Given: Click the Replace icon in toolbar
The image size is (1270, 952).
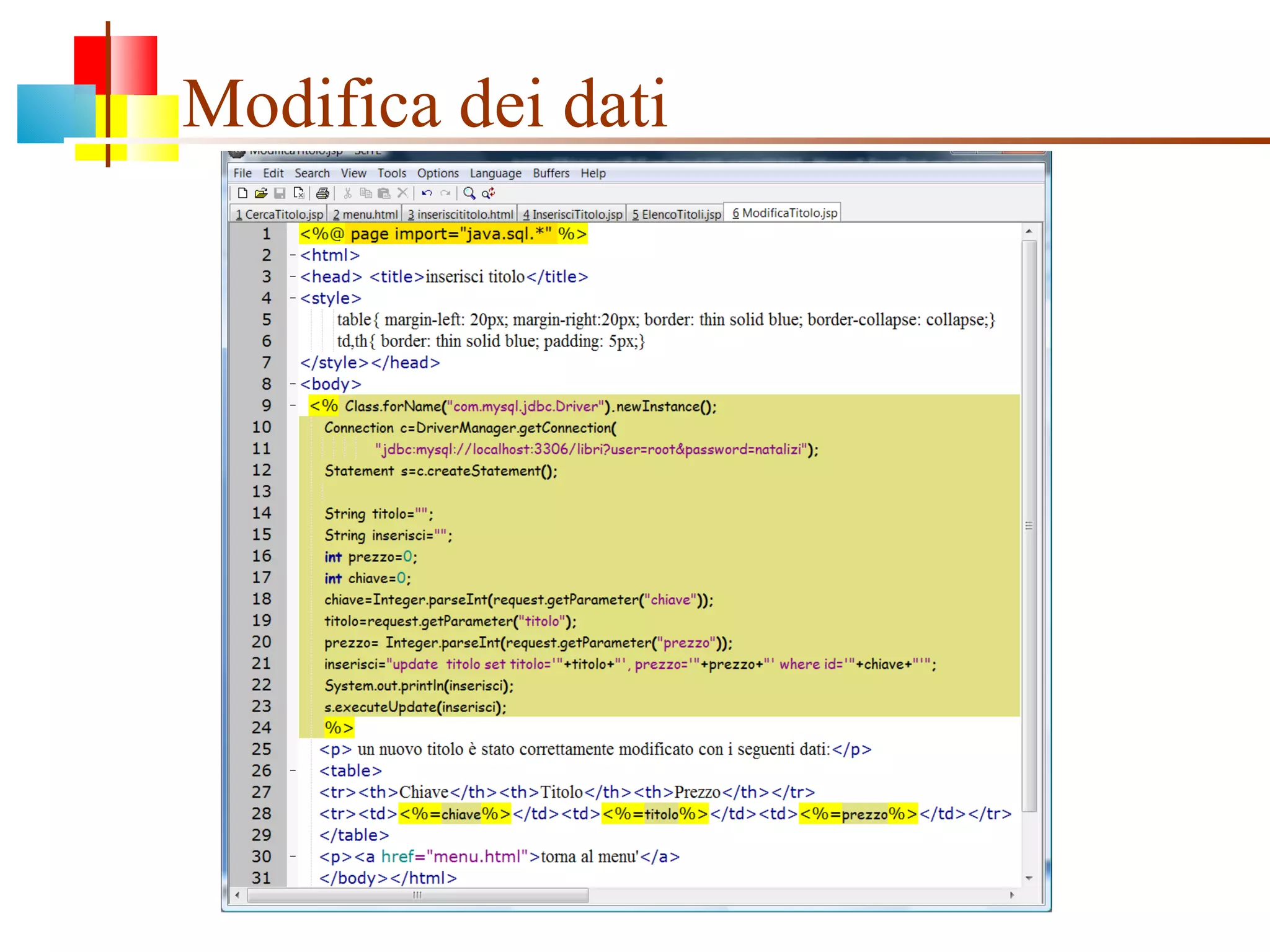Looking at the screenshot, I should (489, 193).
